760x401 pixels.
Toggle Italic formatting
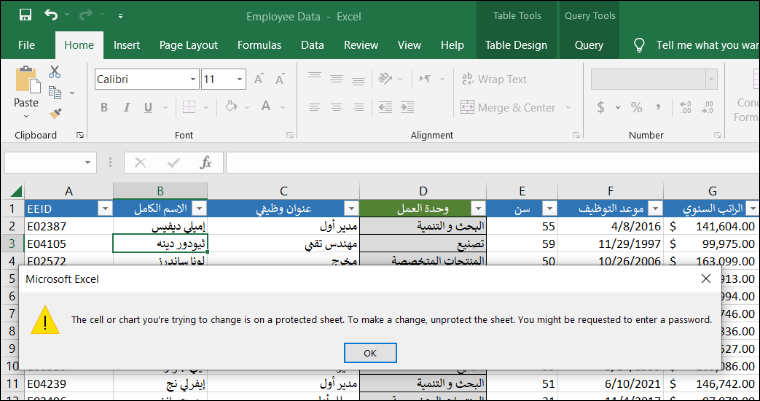[x=126, y=108]
